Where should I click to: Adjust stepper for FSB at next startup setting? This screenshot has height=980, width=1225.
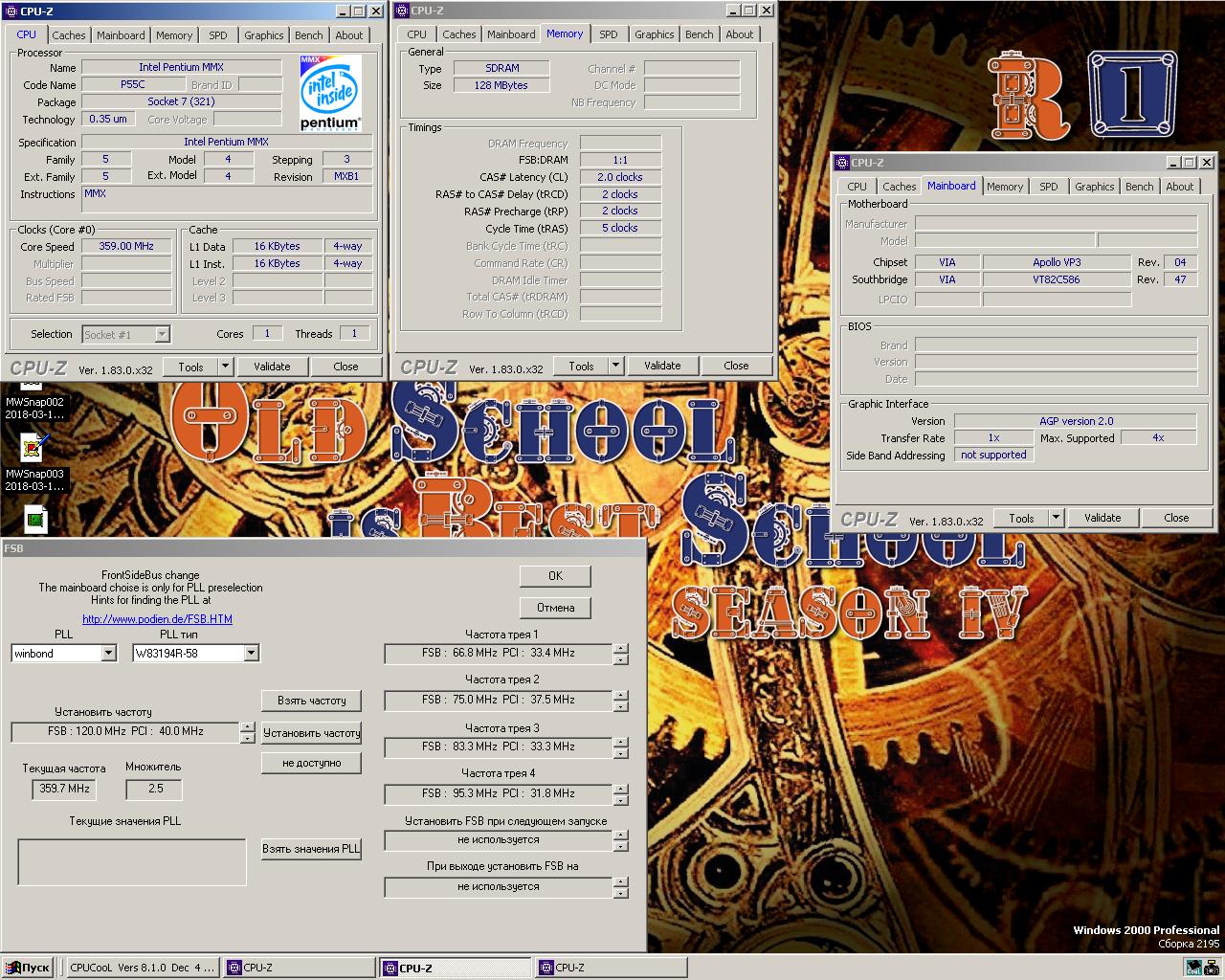pyautogui.click(x=621, y=840)
